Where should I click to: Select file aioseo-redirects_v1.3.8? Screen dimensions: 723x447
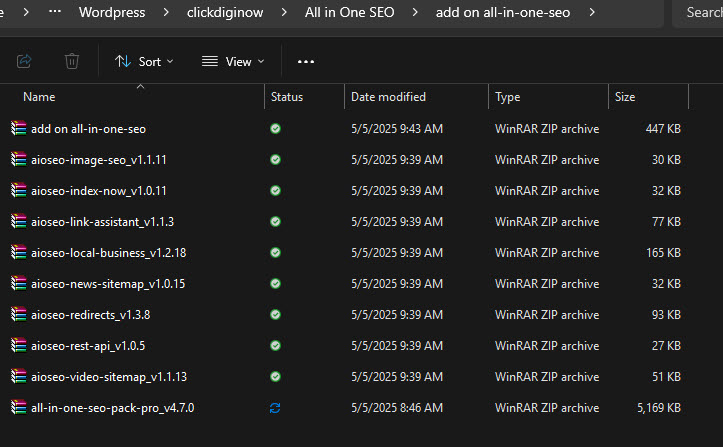(90, 315)
